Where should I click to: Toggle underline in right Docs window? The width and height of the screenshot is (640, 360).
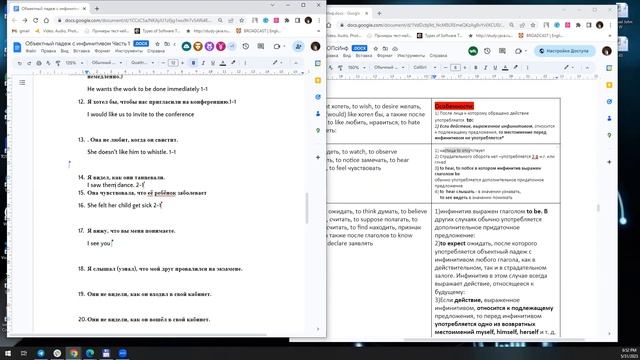coord(495,67)
